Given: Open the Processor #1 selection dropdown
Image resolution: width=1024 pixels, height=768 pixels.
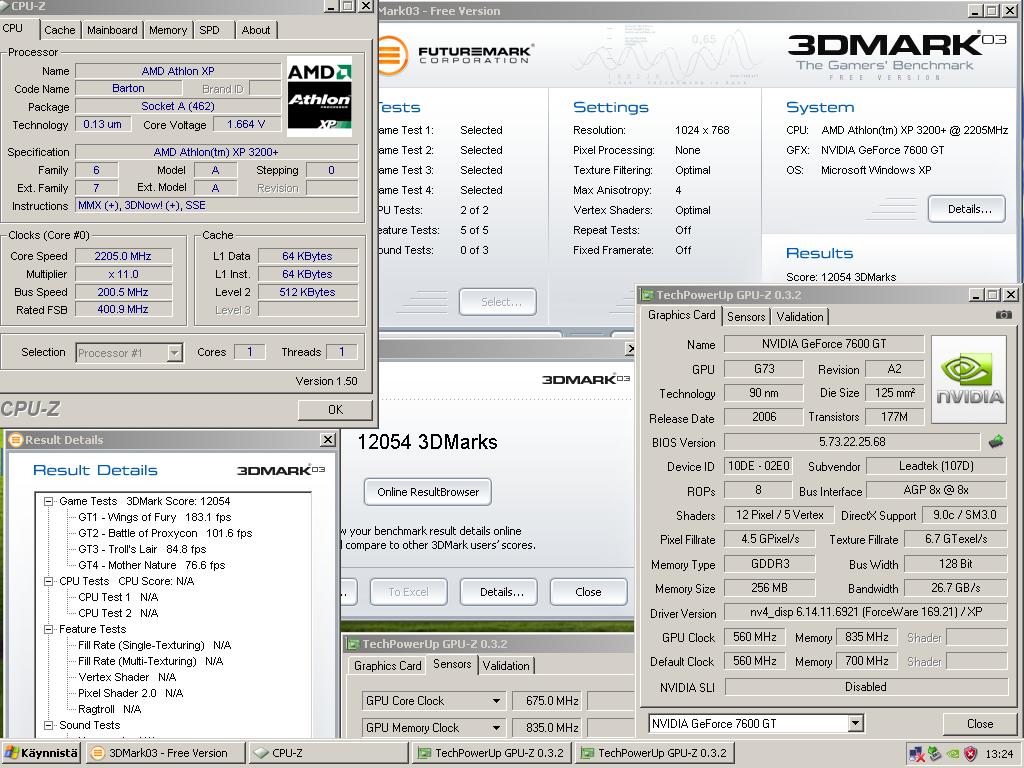Looking at the screenshot, I should pyautogui.click(x=174, y=353).
